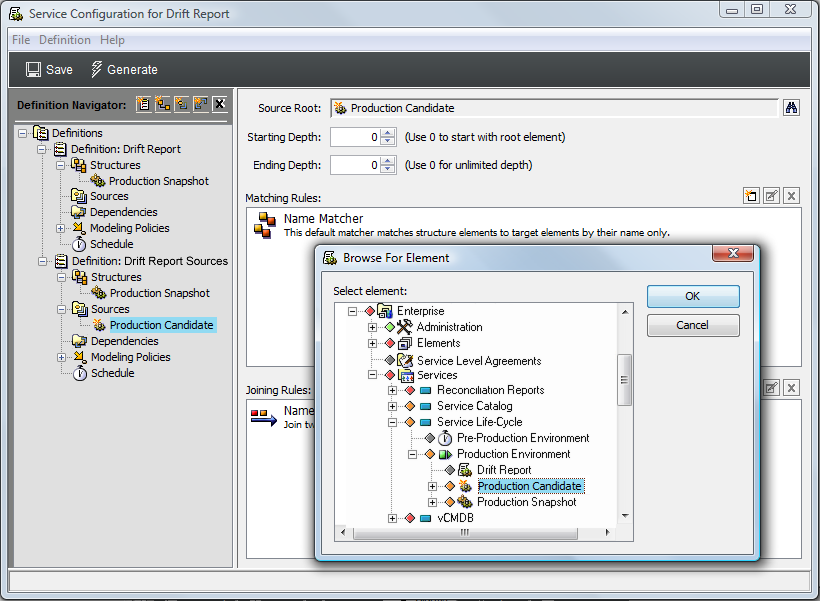The image size is (820, 601).
Task: Collapse the Services node in dialog
Action: (x=372, y=375)
